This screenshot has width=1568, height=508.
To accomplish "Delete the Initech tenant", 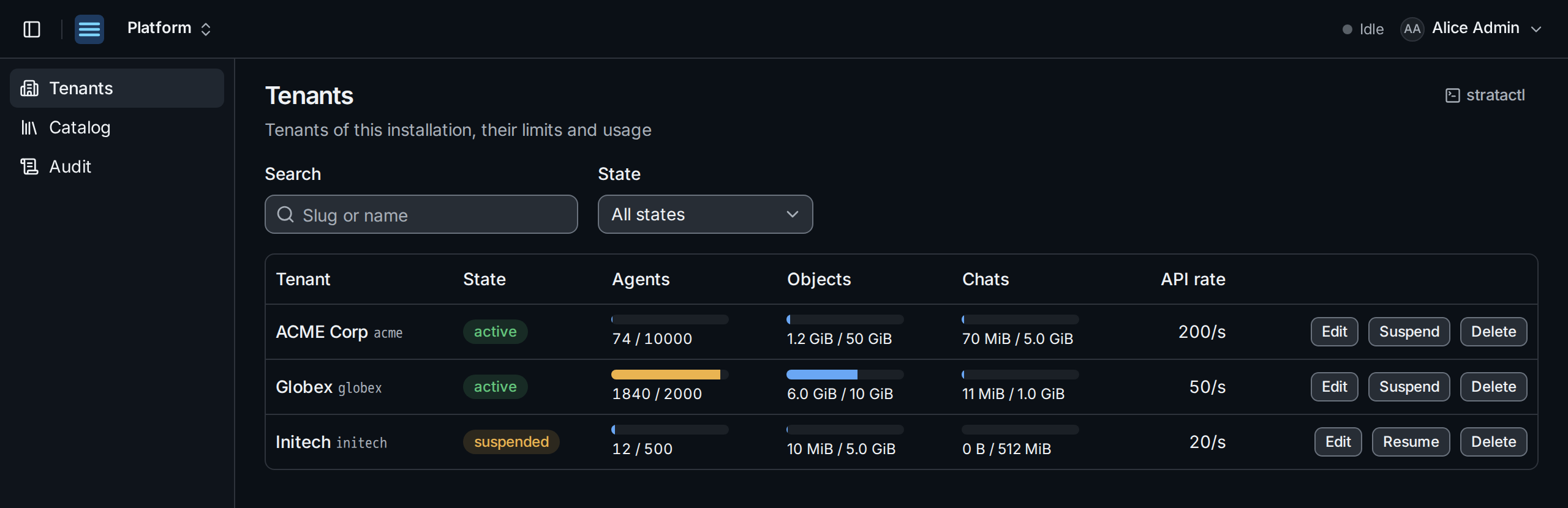I will coord(1493,442).
